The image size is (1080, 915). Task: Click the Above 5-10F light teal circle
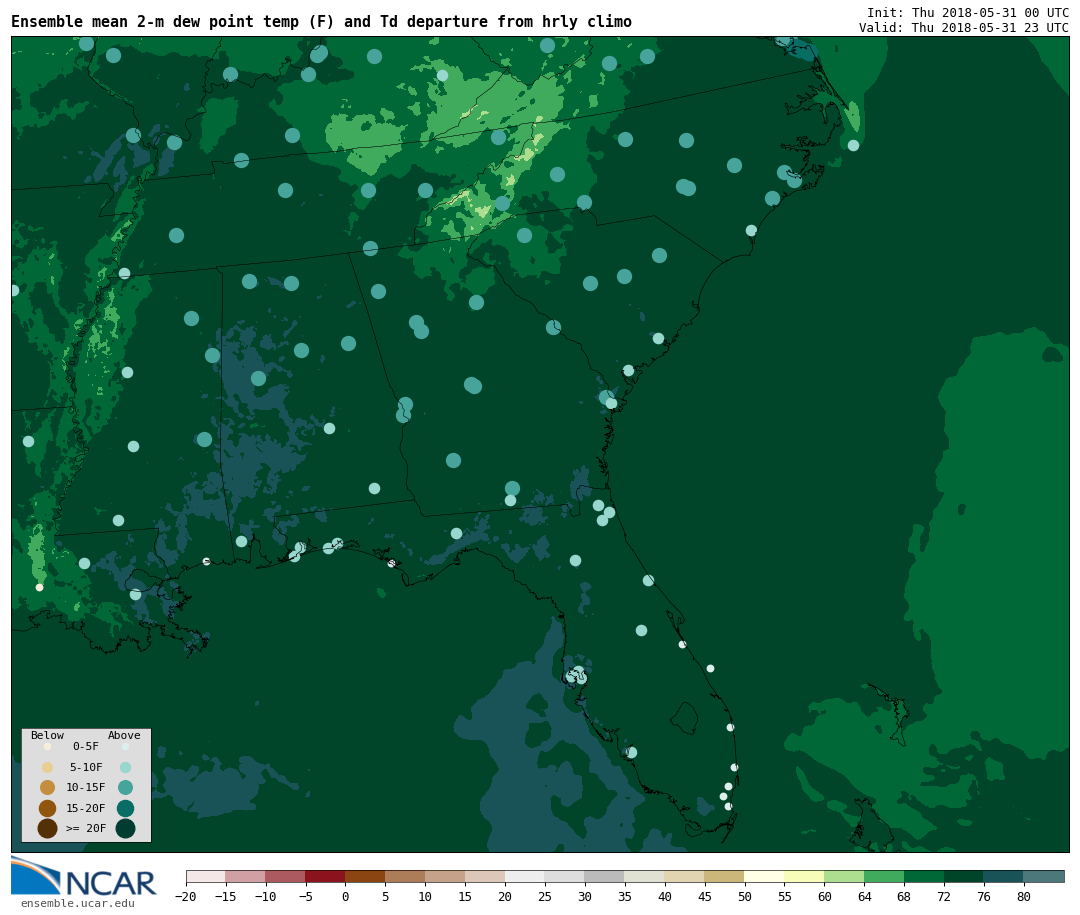click(x=125, y=767)
